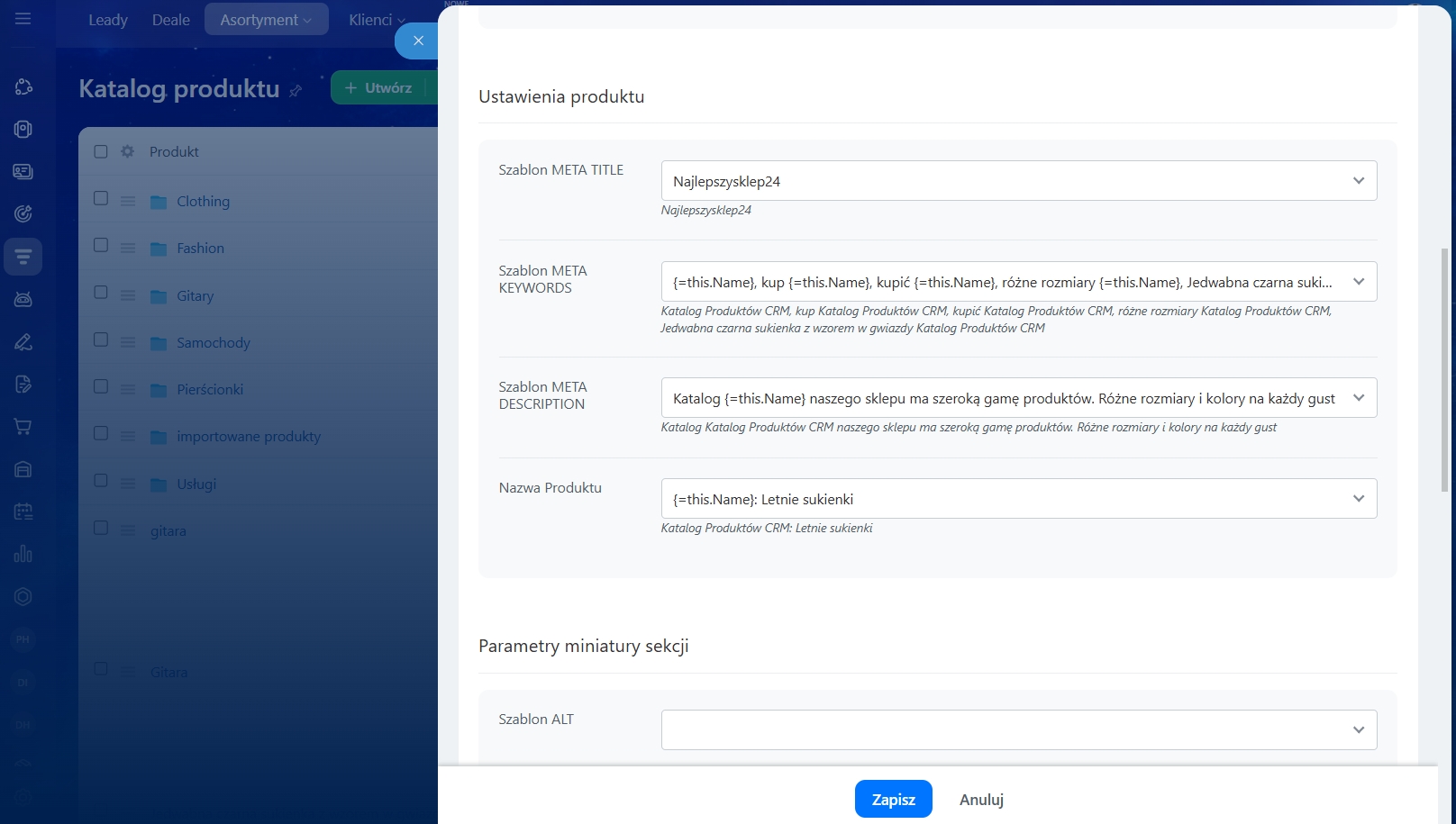Expand the Szablon META KEYWORDS dropdown arrow

(1358, 282)
